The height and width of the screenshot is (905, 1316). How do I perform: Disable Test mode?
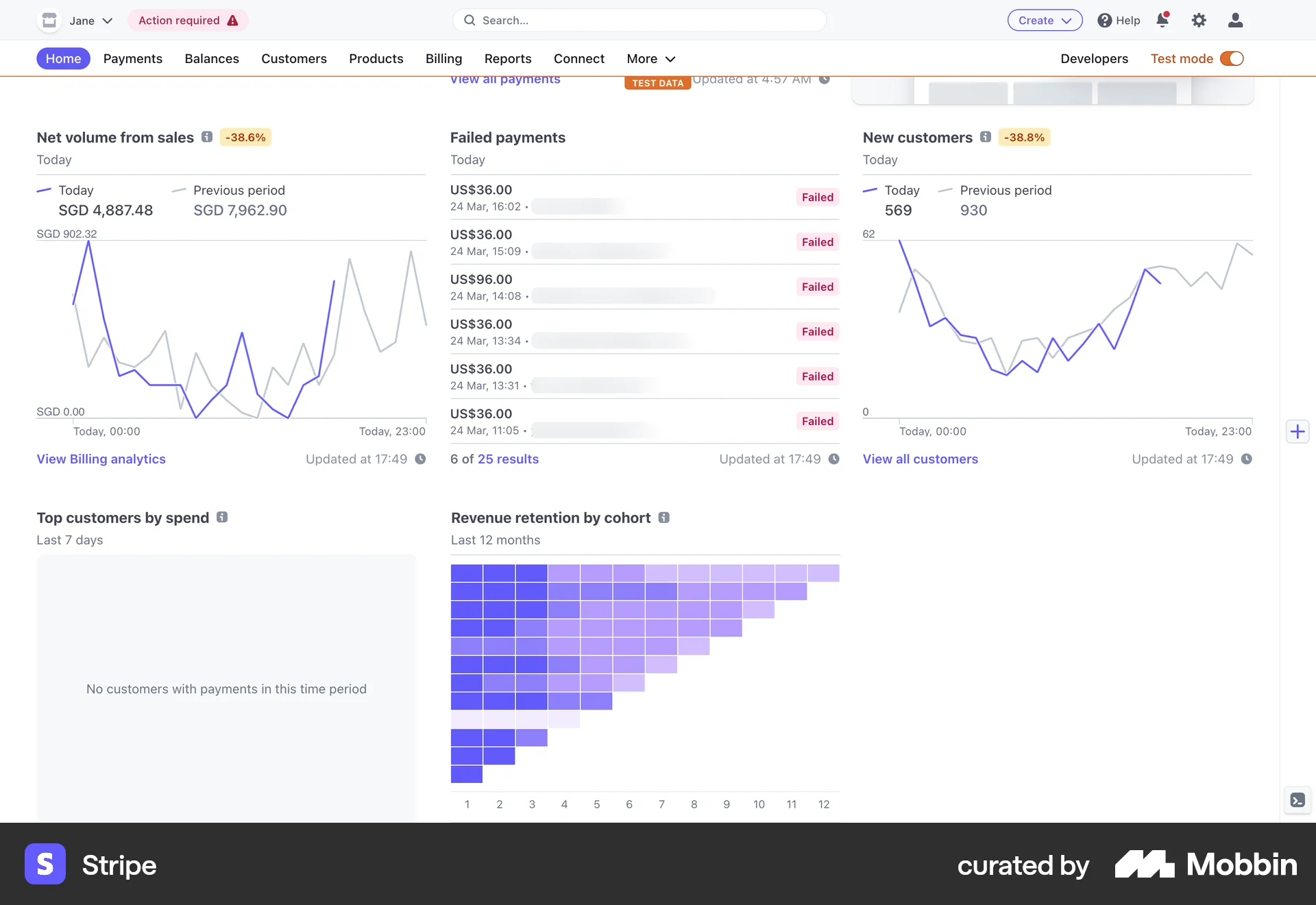(1232, 58)
